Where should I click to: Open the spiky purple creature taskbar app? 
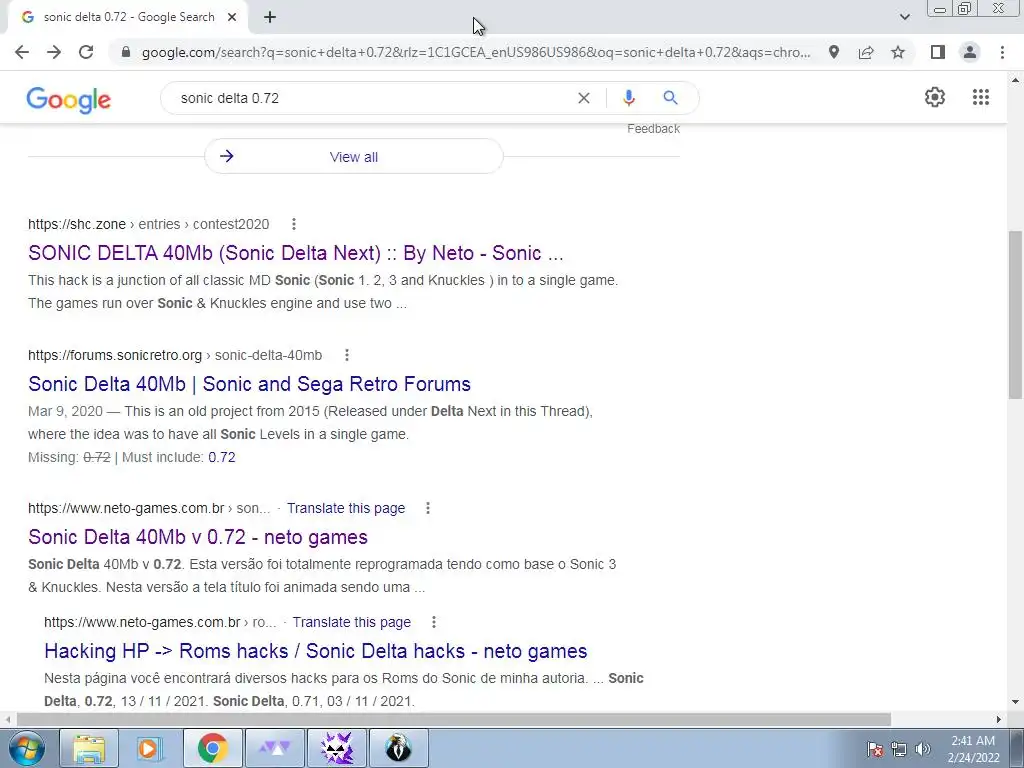point(336,748)
